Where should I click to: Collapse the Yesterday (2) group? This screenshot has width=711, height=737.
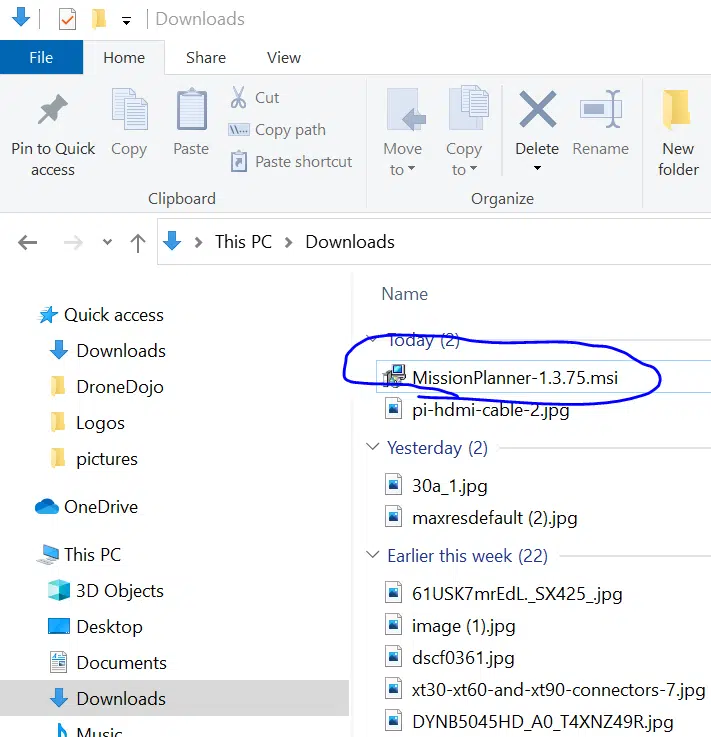372,447
